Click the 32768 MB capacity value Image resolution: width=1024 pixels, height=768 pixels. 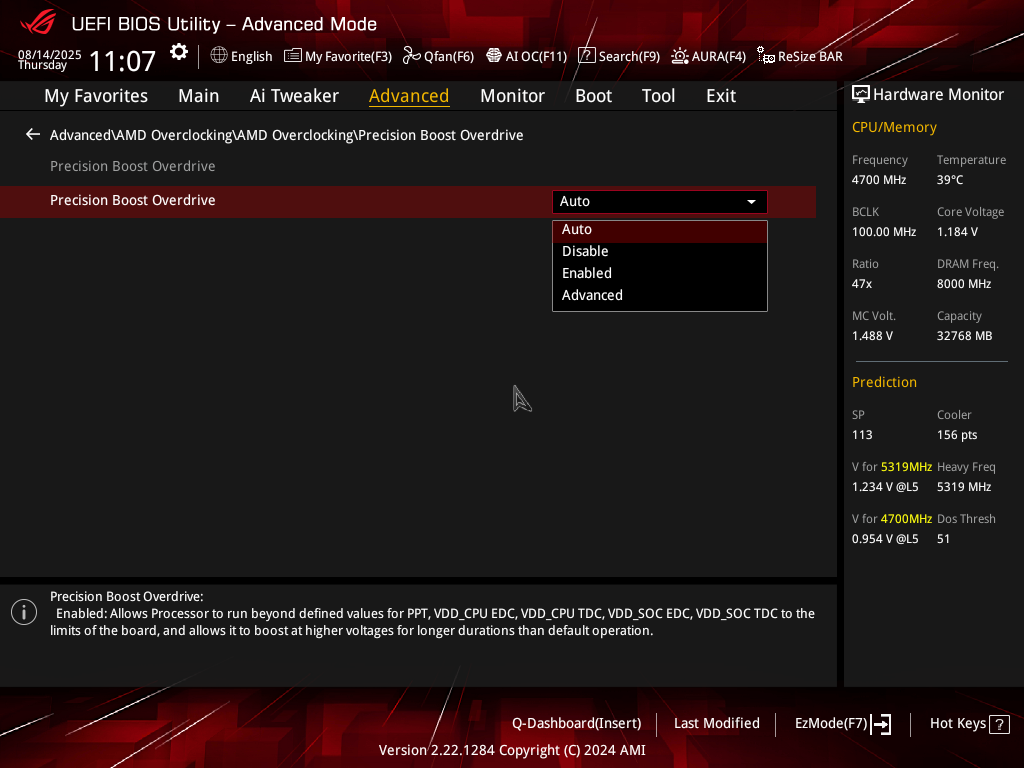pyautogui.click(x=964, y=336)
